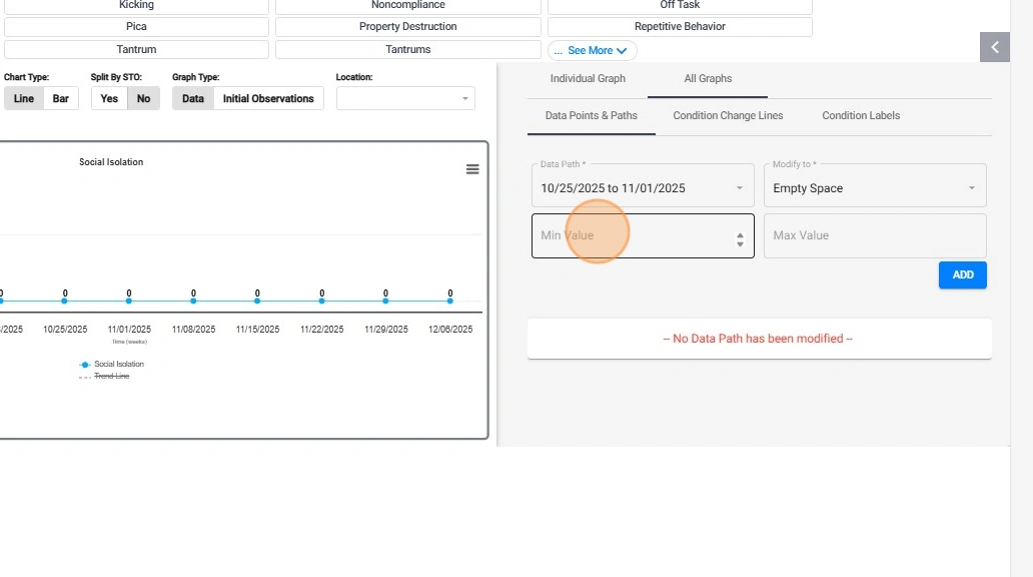
Task: Click Min Value stepper arrows
Action: coord(740,240)
